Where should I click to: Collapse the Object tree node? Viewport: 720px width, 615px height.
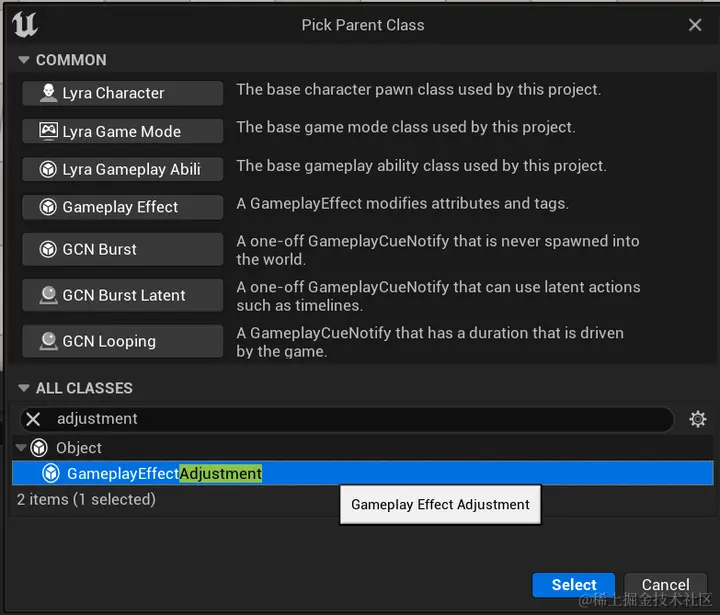pyautogui.click(x=20, y=447)
